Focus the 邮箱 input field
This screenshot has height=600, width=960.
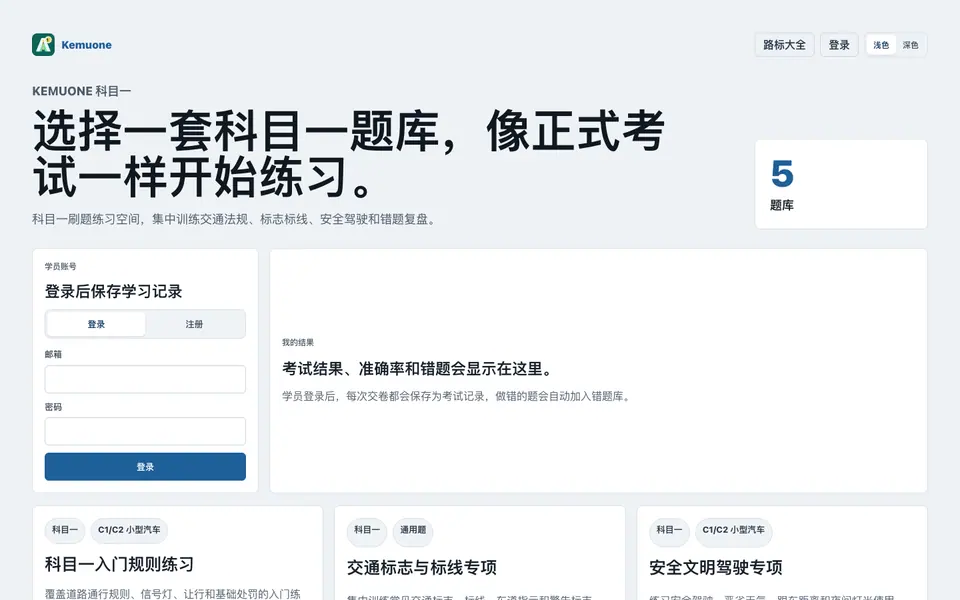[145, 379]
